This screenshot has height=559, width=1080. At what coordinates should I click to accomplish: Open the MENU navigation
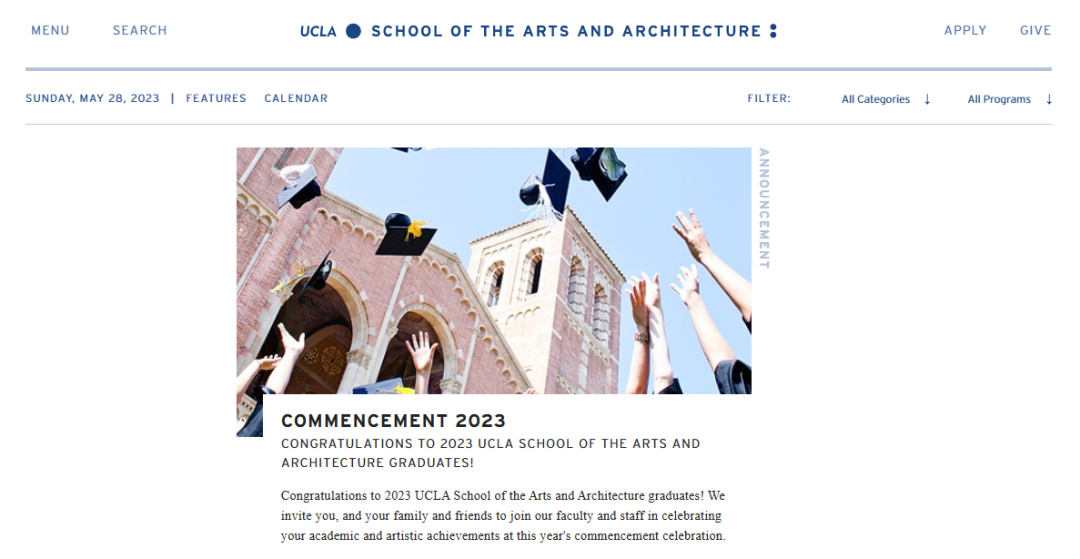pyautogui.click(x=50, y=31)
